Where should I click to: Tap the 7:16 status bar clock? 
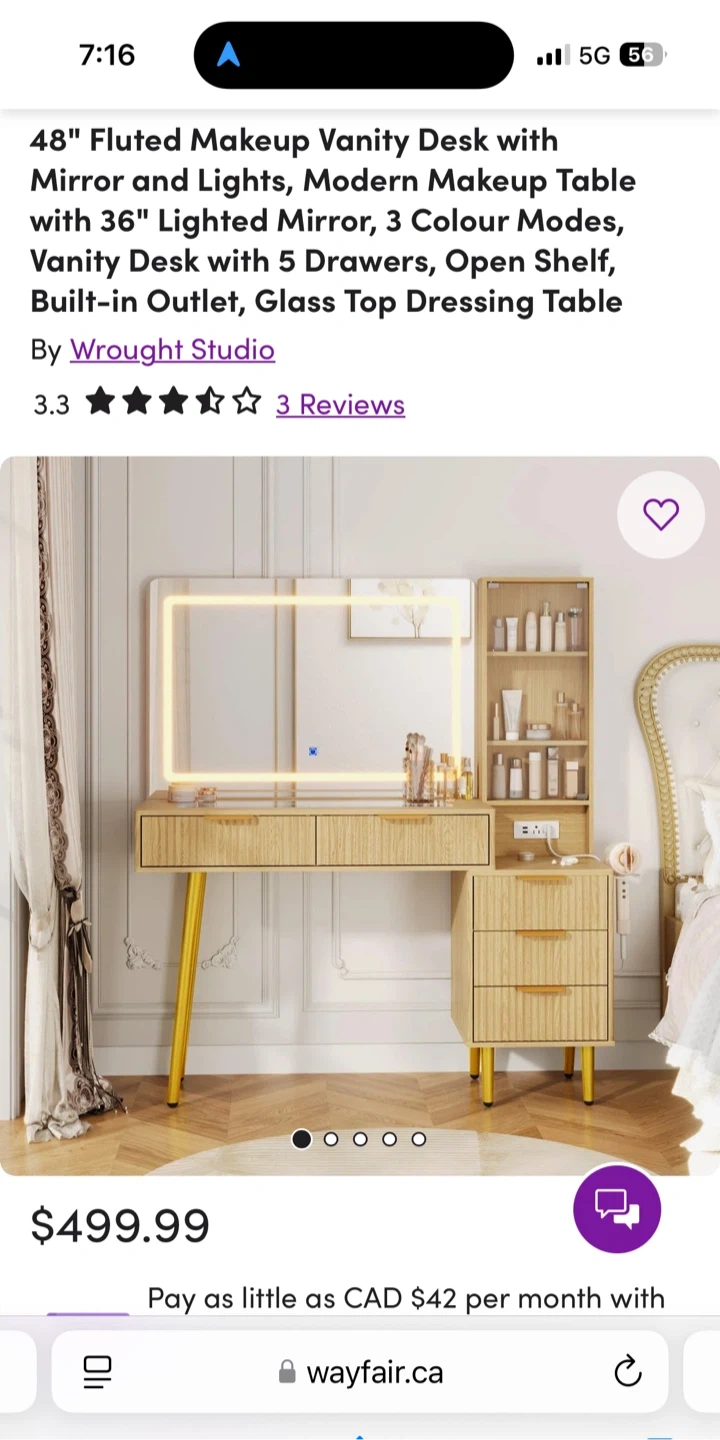point(107,55)
